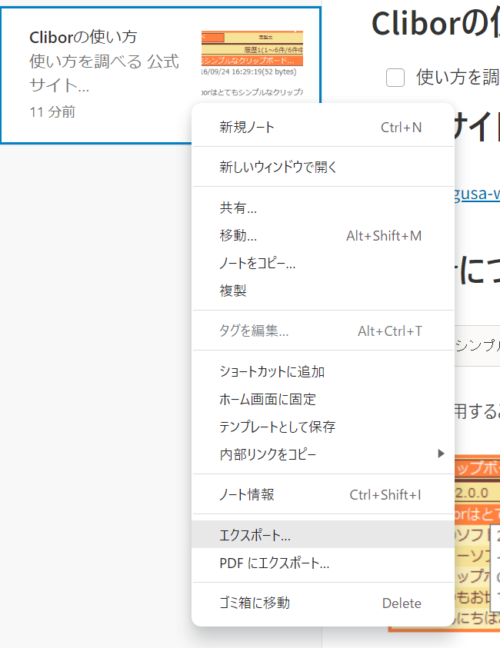
Task: Select ノートをコピー... menu item
Action: click(323, 263)
